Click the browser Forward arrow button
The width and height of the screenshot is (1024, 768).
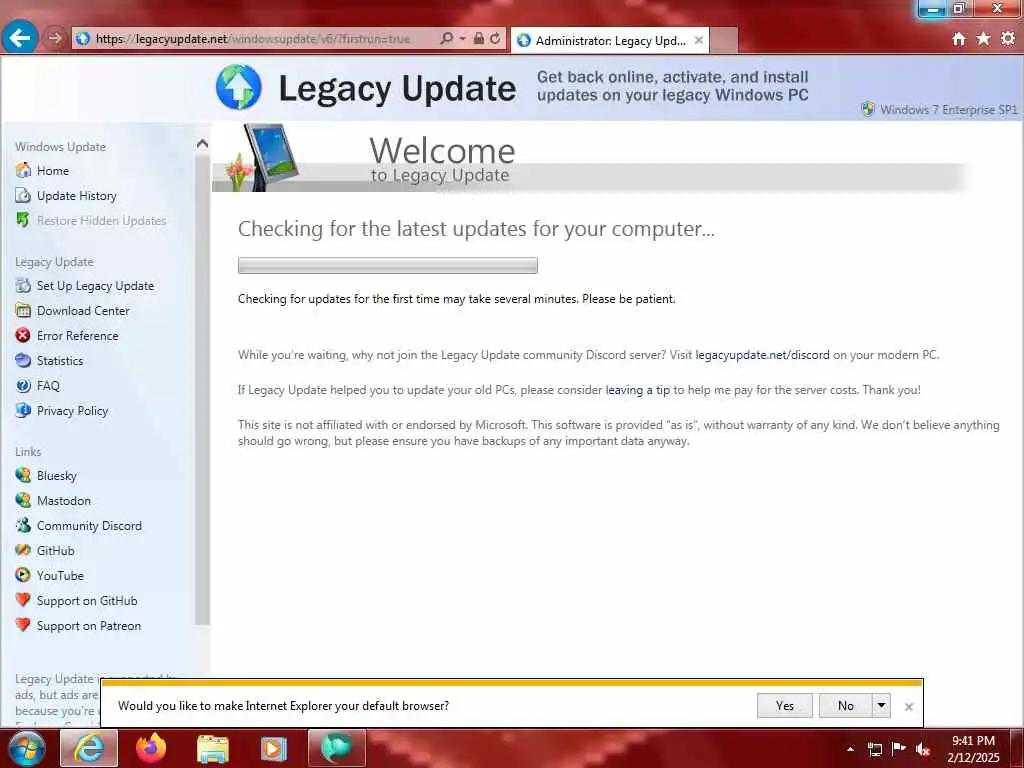(x=55, y=38)
